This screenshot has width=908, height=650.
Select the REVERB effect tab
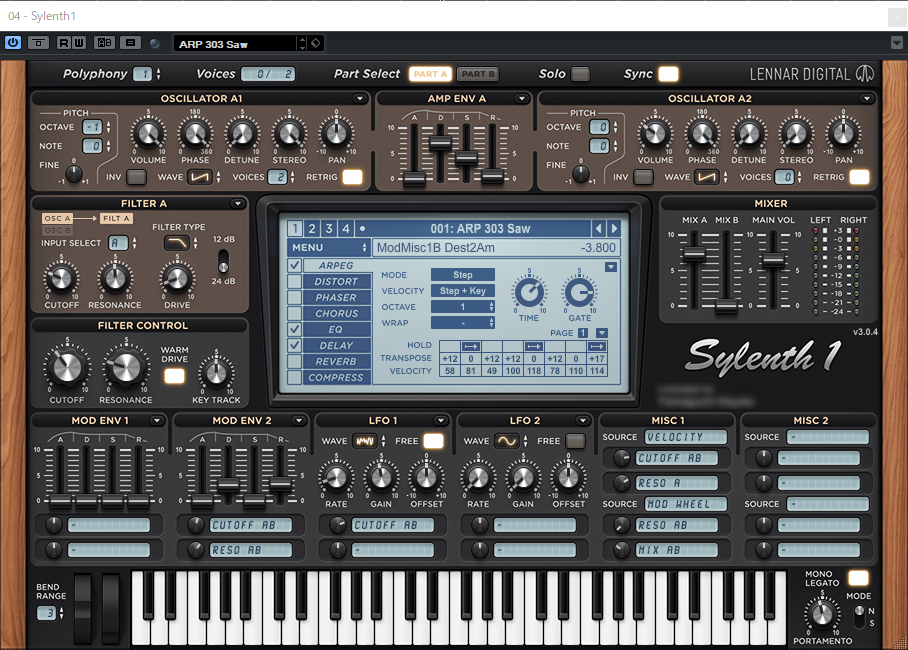coord(336,361)
